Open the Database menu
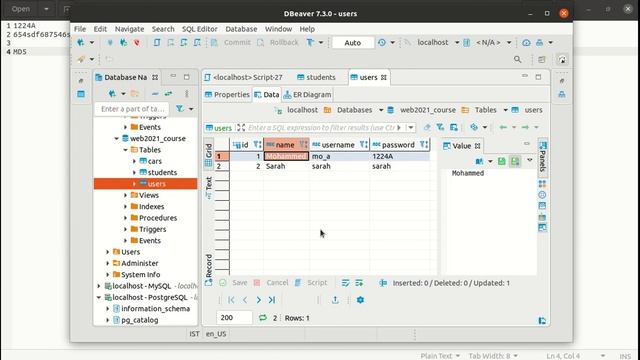The height and width of the screenshot is (360, 640). coord(241,29)
